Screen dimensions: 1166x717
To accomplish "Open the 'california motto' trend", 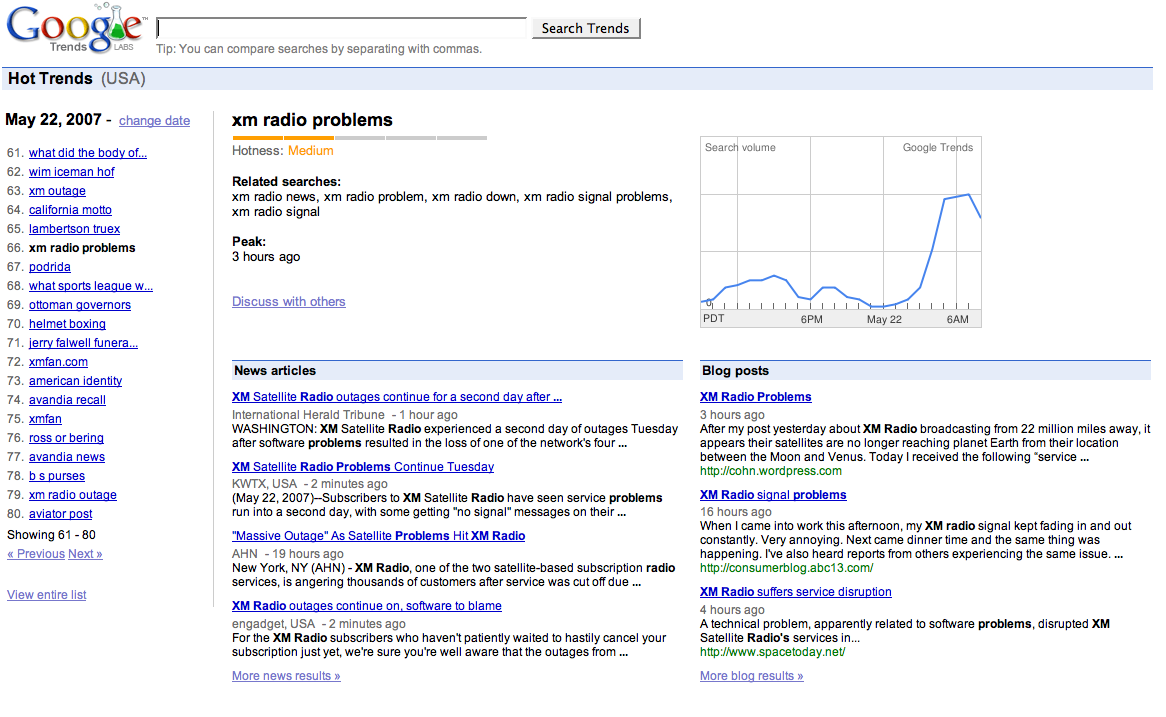I will coord(70,210).
